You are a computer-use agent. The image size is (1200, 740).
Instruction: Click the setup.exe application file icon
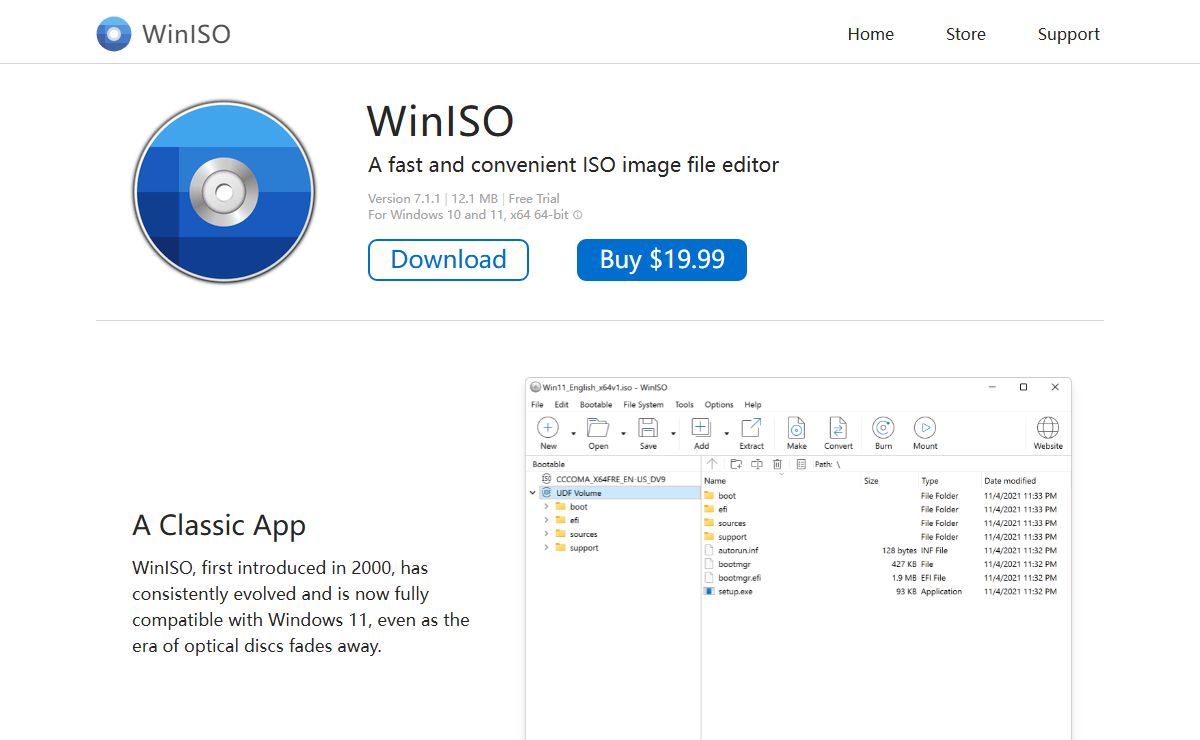709,591
